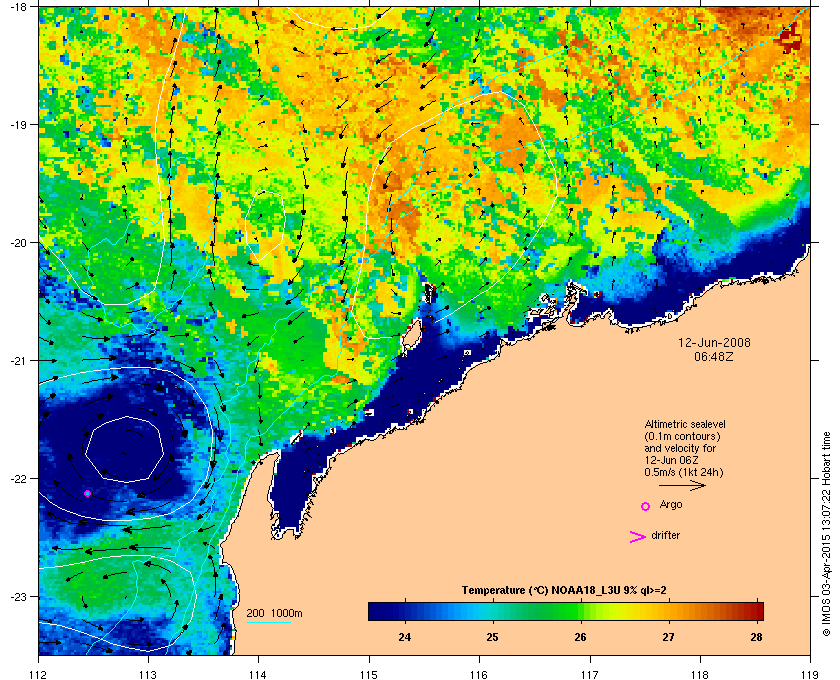Click the magenta drifter legend symbol
This screenshot has height=680, width=840.
(638, 537)
